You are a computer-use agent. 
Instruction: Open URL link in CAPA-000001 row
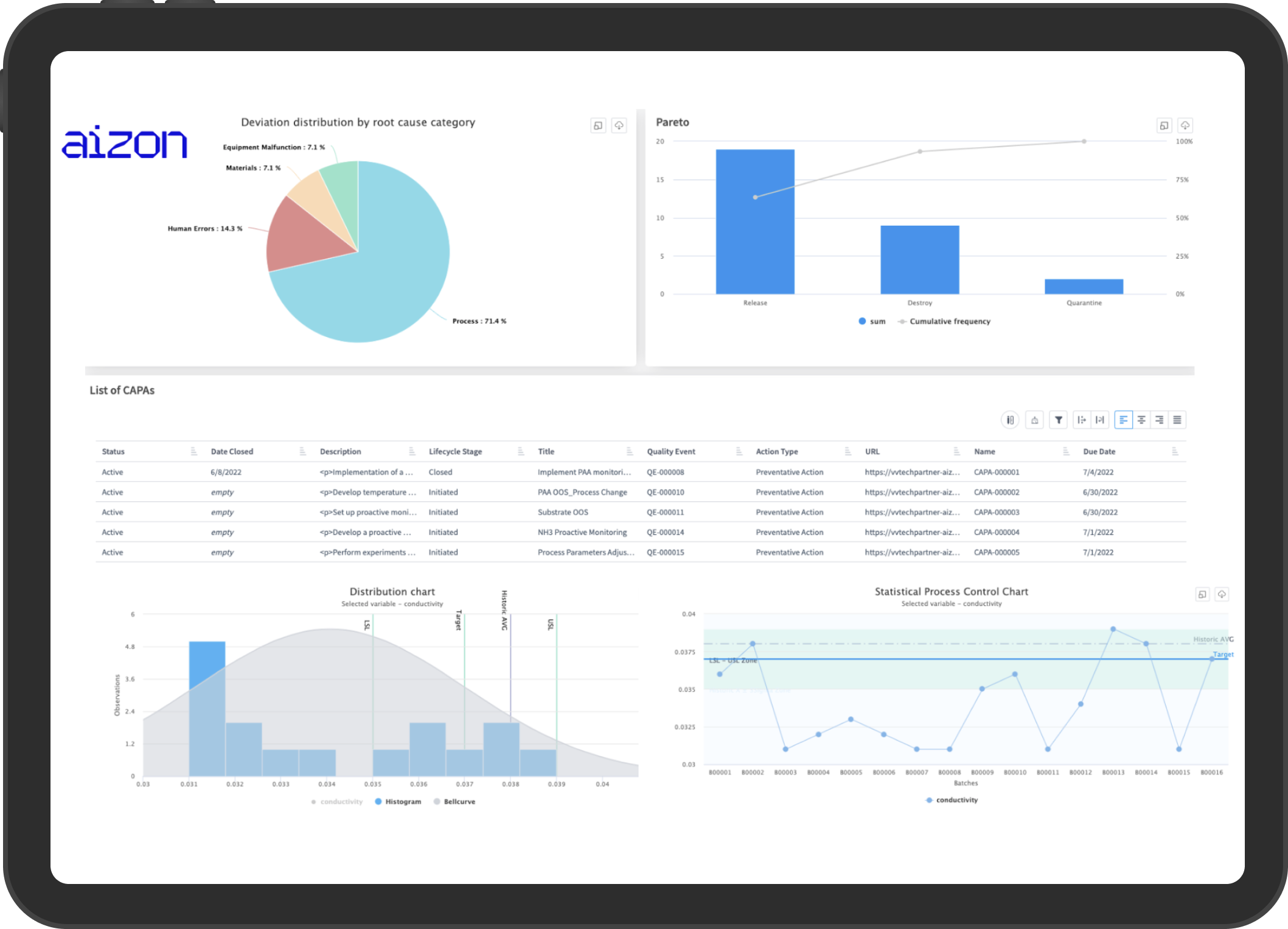click(x=912, y=472)
